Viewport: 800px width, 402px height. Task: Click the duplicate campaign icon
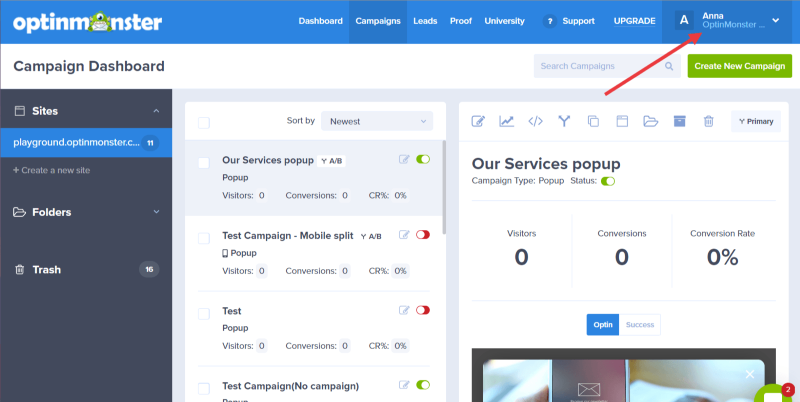[x=593, y=122]
